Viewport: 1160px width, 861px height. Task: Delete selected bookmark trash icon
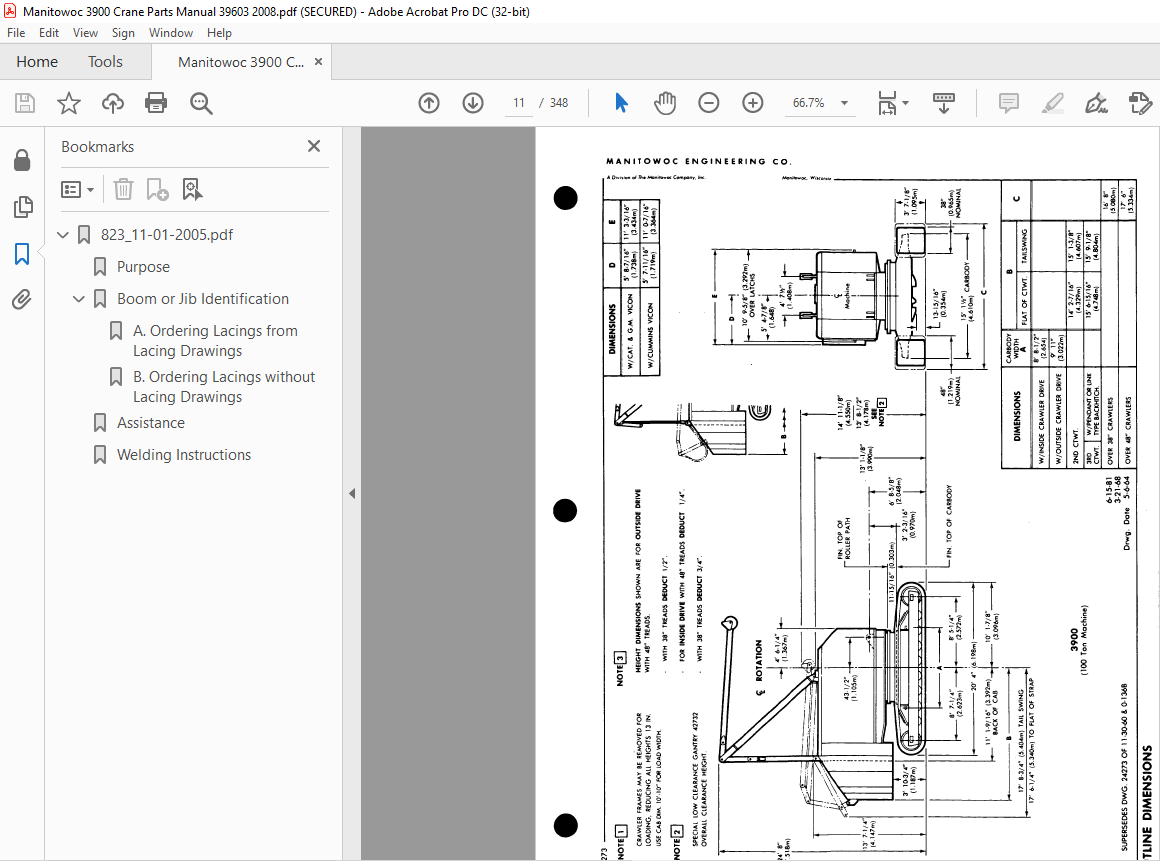[123, 189]
